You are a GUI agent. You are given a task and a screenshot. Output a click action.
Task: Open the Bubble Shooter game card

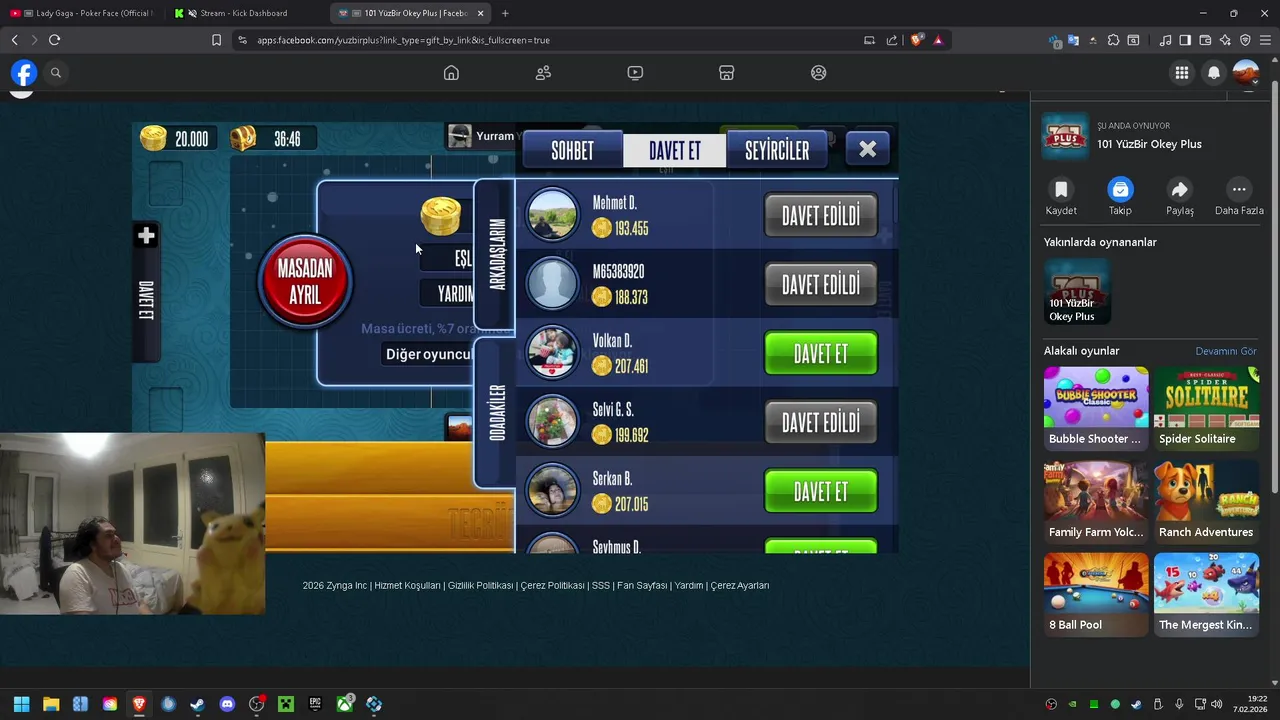[1096, 408]
